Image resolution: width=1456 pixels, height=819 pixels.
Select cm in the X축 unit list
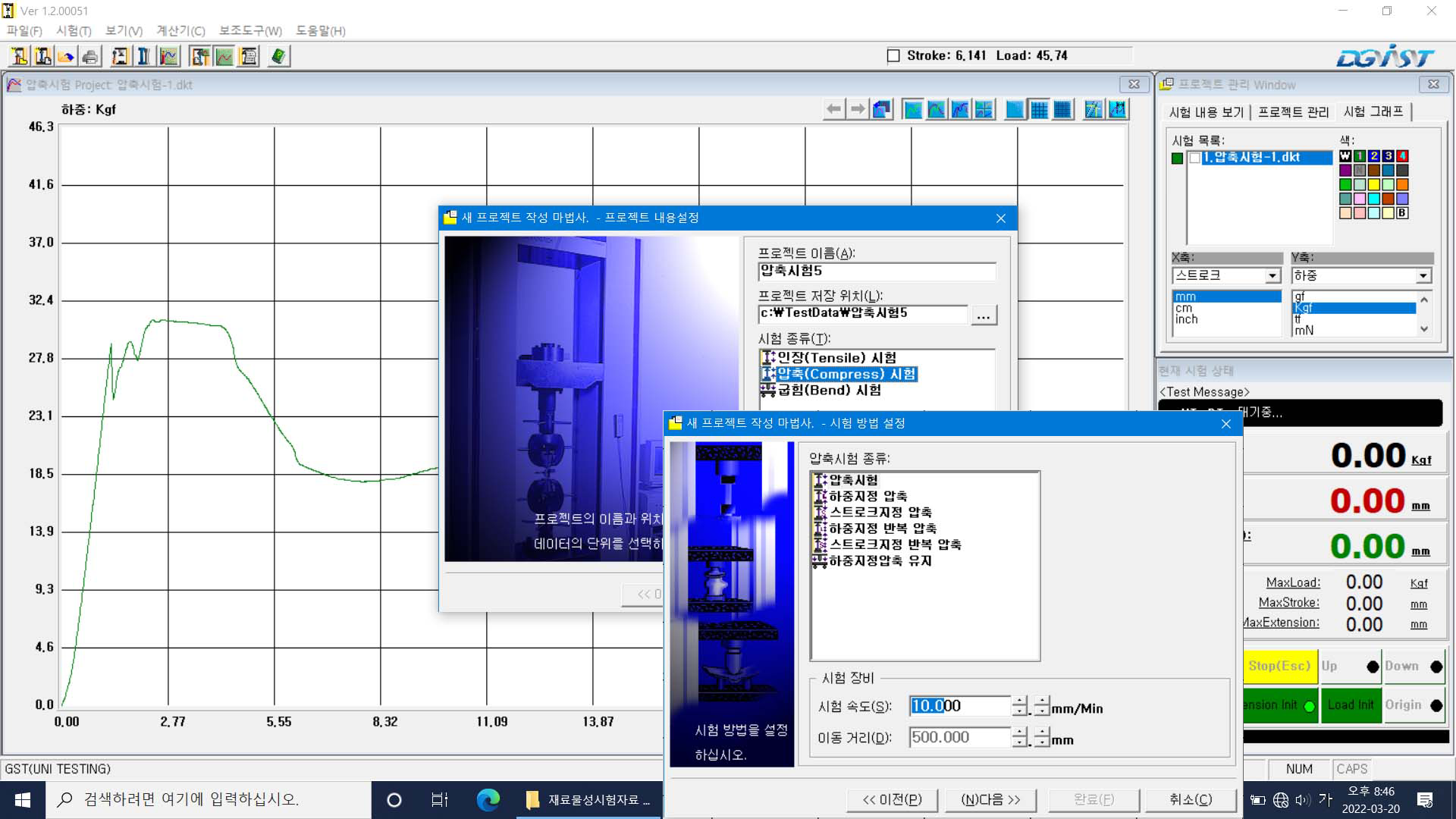[1184, 309]
